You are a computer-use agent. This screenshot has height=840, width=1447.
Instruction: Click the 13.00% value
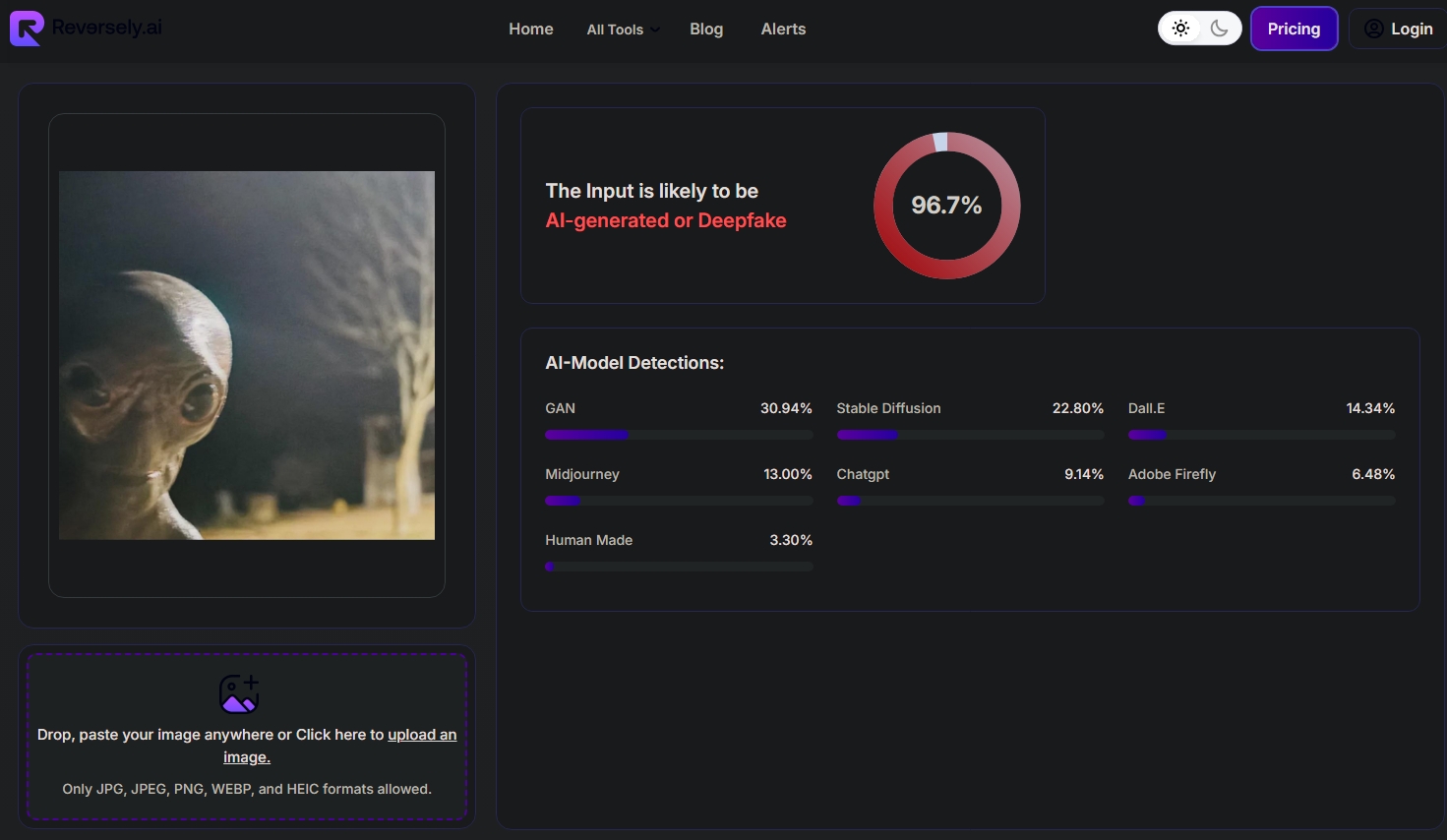point(788,474)
